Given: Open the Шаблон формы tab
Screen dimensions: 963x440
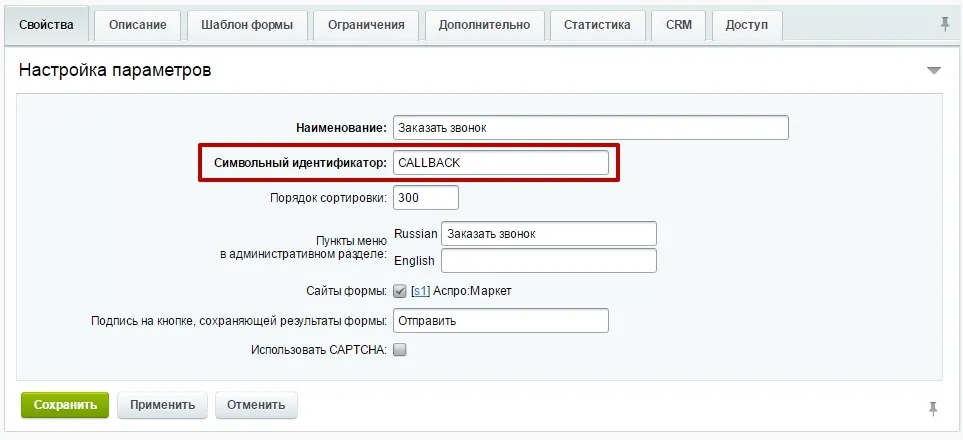Looking at the screenshot, I should coord(247,25).
